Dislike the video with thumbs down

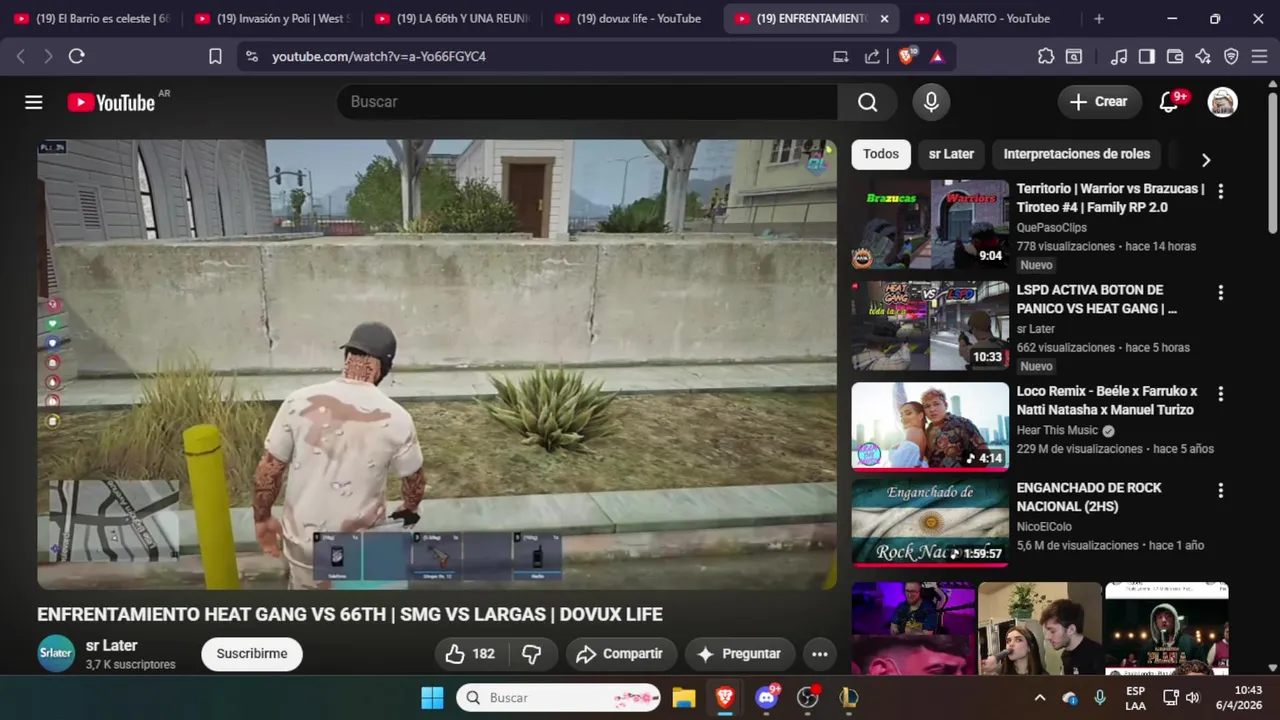pyautogui.click(x=532, y=654)
